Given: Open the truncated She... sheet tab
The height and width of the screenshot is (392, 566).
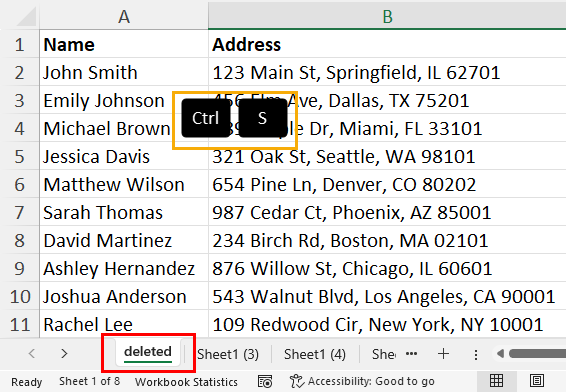Looking at the screenshot, I should [x=384, y=354].
